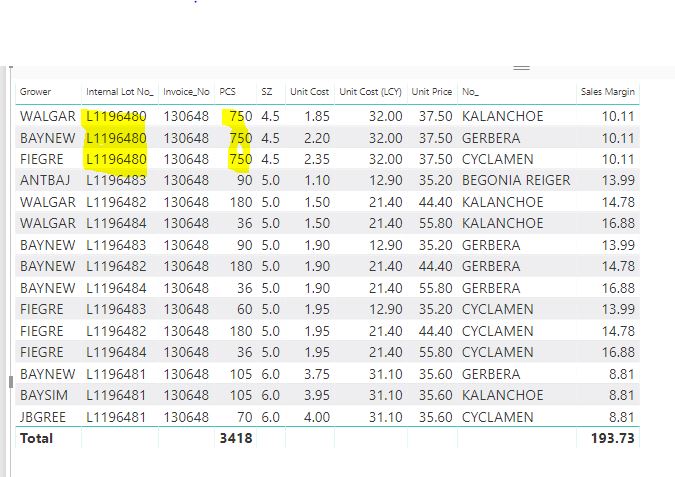The image size is (675, 477).
Task: Click total sales margin 193.73
Action: 613,438
